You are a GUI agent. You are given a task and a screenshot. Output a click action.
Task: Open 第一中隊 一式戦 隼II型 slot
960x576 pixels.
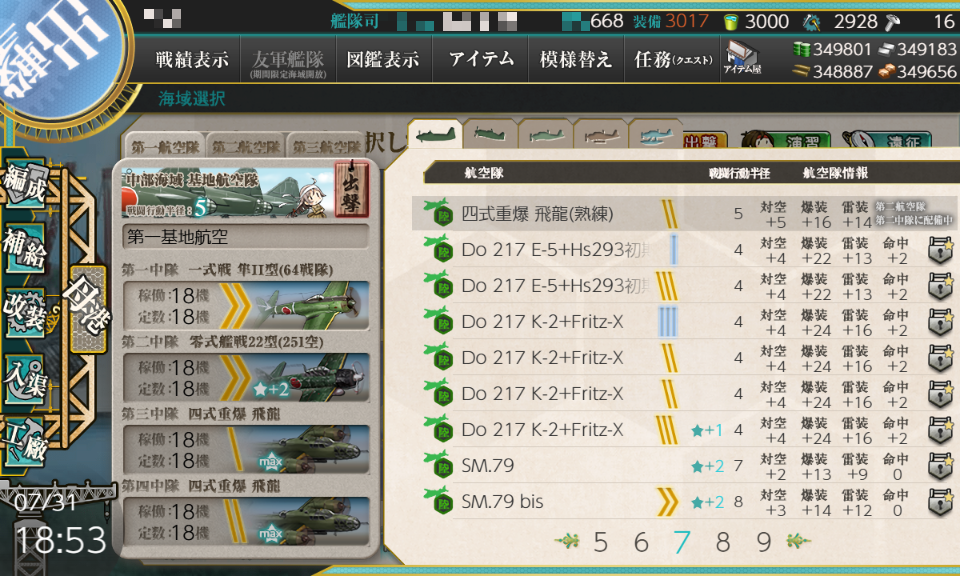pyautogui.click(x=246, y=305)
